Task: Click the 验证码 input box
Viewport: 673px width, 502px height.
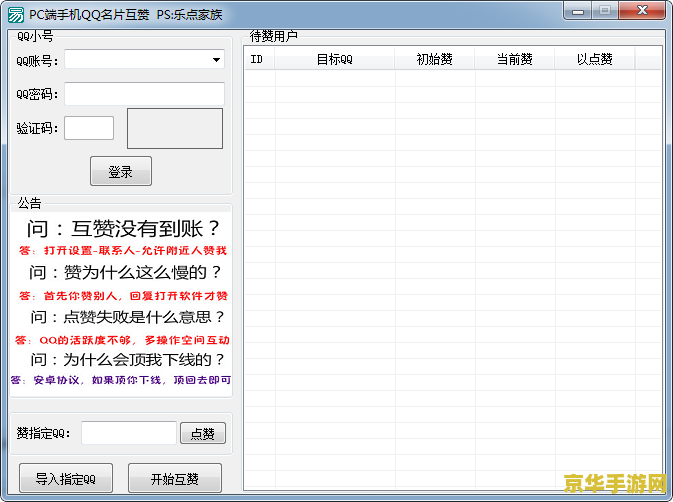Action: click(x=89, y=128)
